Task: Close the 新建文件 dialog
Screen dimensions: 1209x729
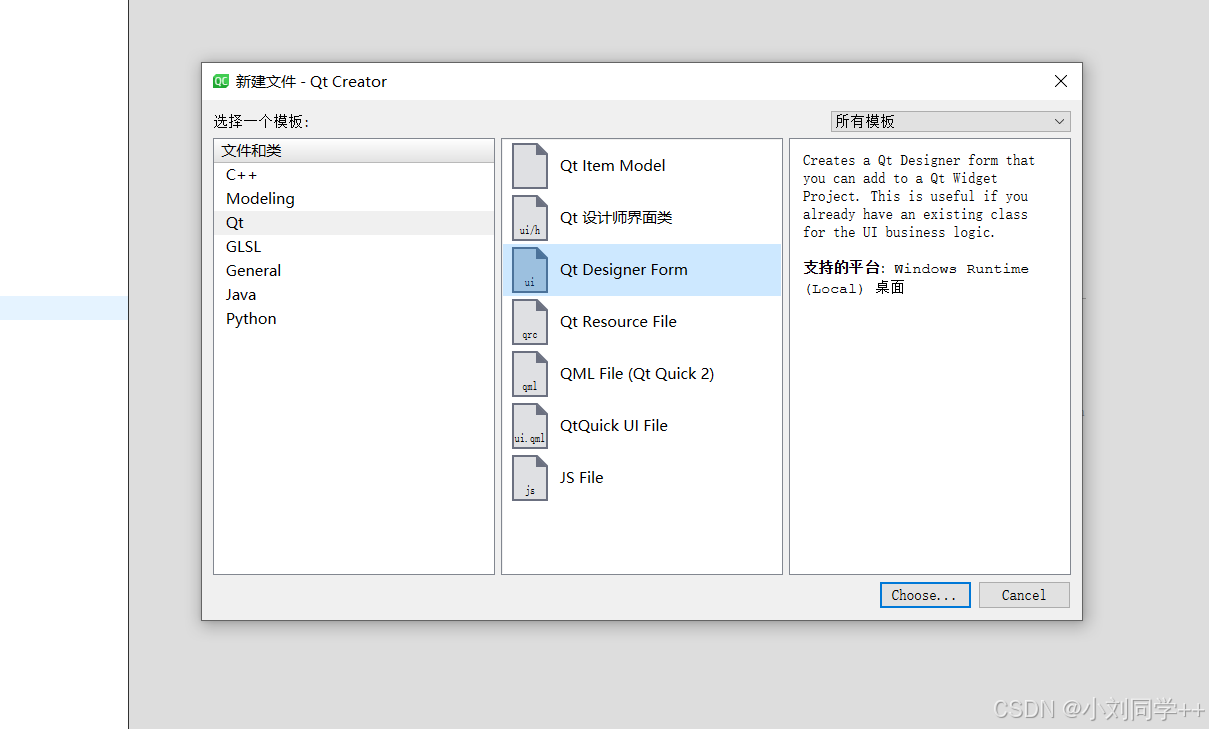Action: [1061, 82]
